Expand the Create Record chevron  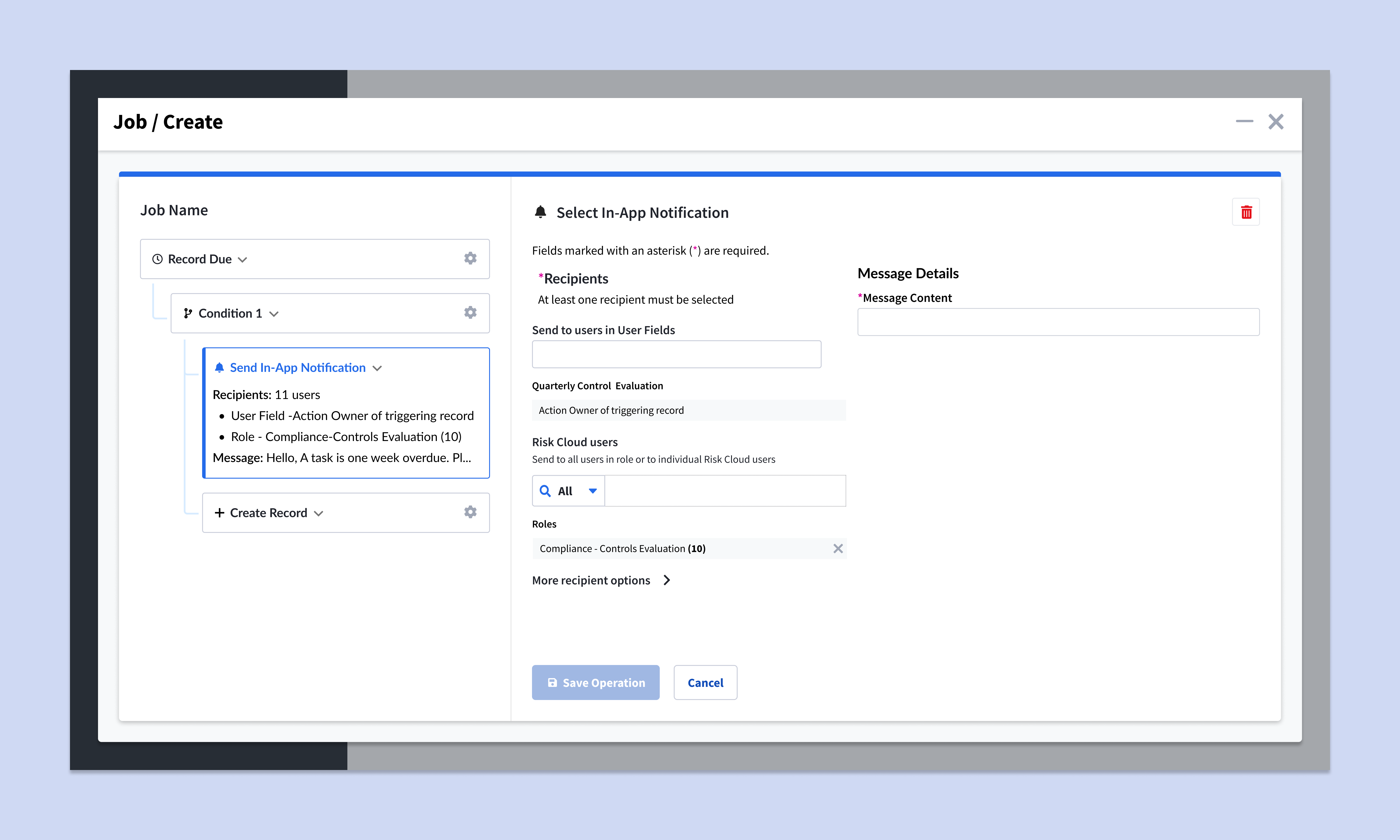pos(318,513)
